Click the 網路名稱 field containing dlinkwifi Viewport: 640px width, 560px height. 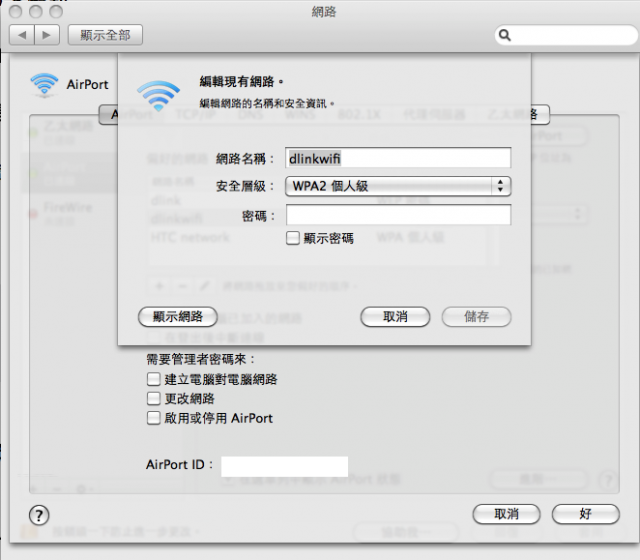(398, 158)
